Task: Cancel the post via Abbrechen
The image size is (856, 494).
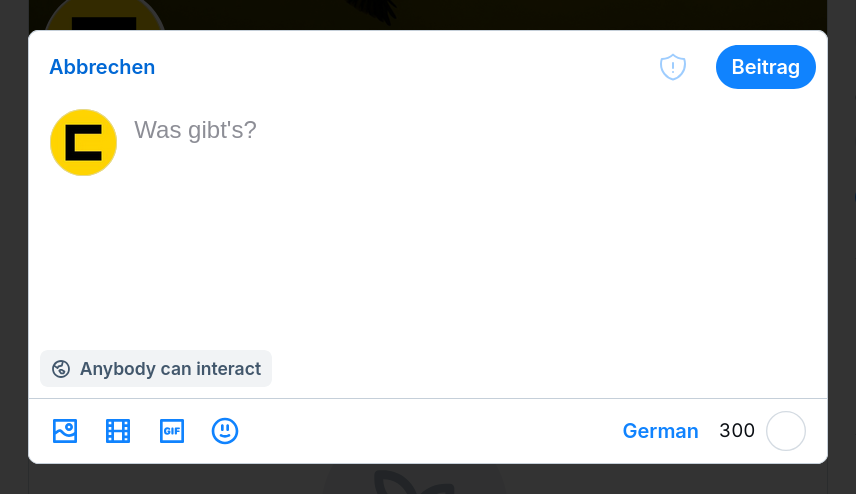Action: point(102,67)
